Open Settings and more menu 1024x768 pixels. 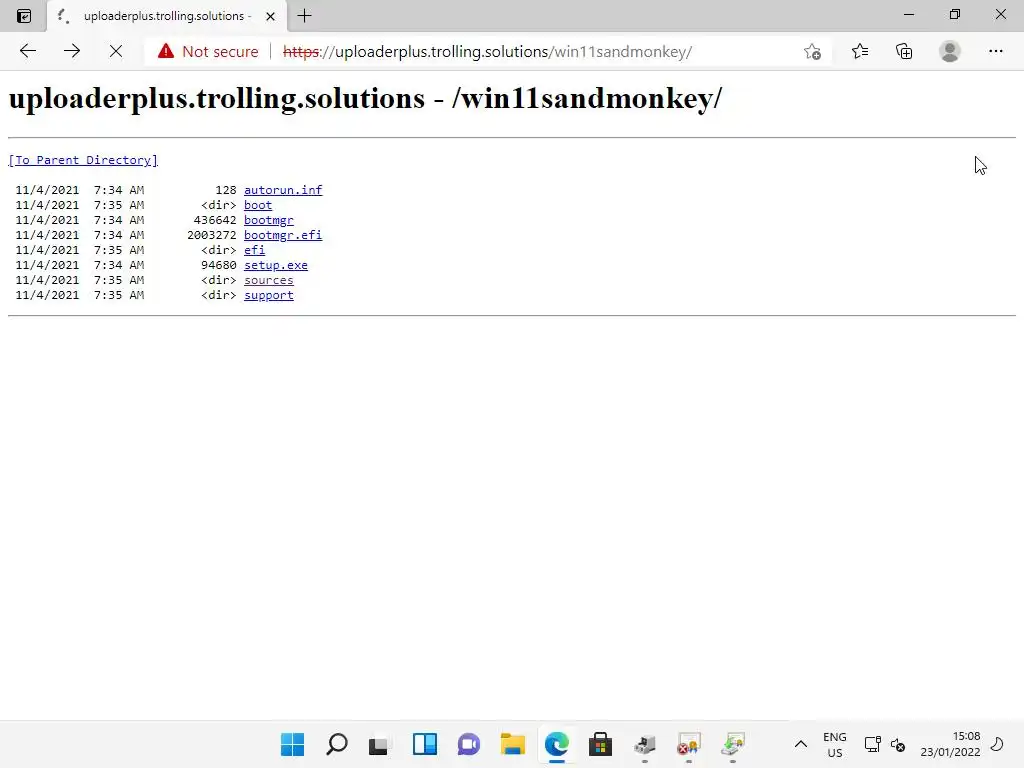coord(995,51)
